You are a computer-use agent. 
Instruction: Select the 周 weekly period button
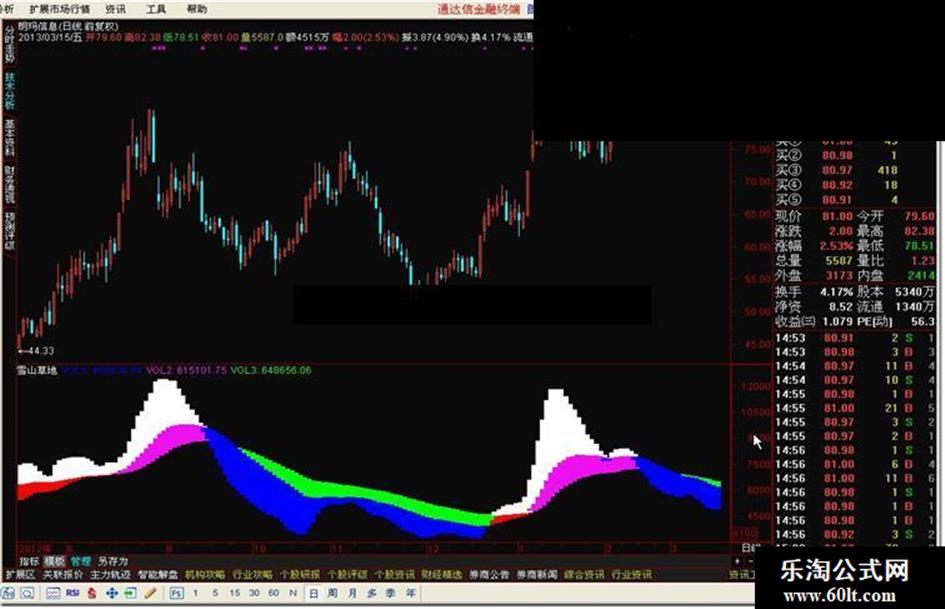pyautogui.click(x=333, y=593)
